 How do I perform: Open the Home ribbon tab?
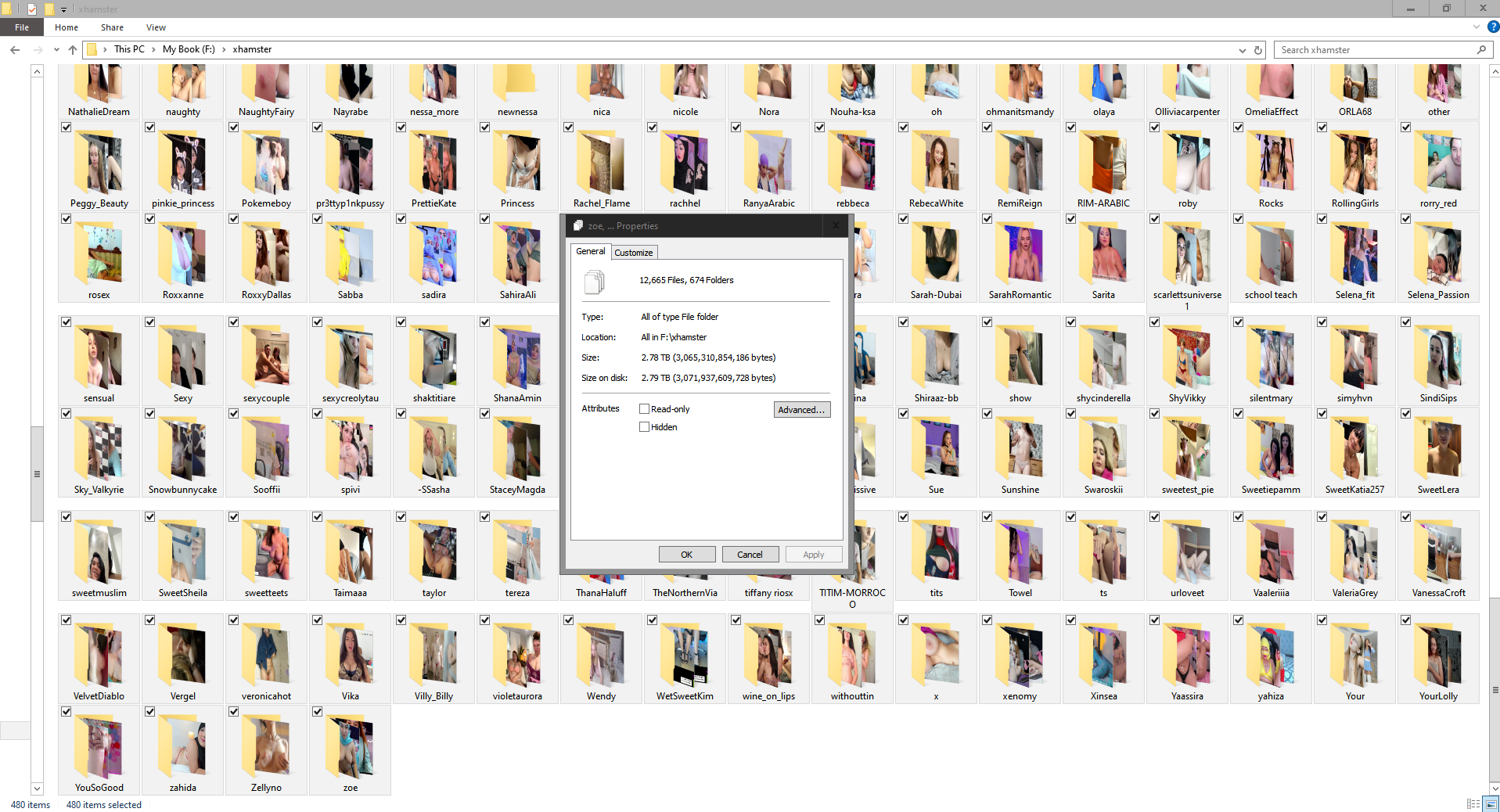pos(67,27)
